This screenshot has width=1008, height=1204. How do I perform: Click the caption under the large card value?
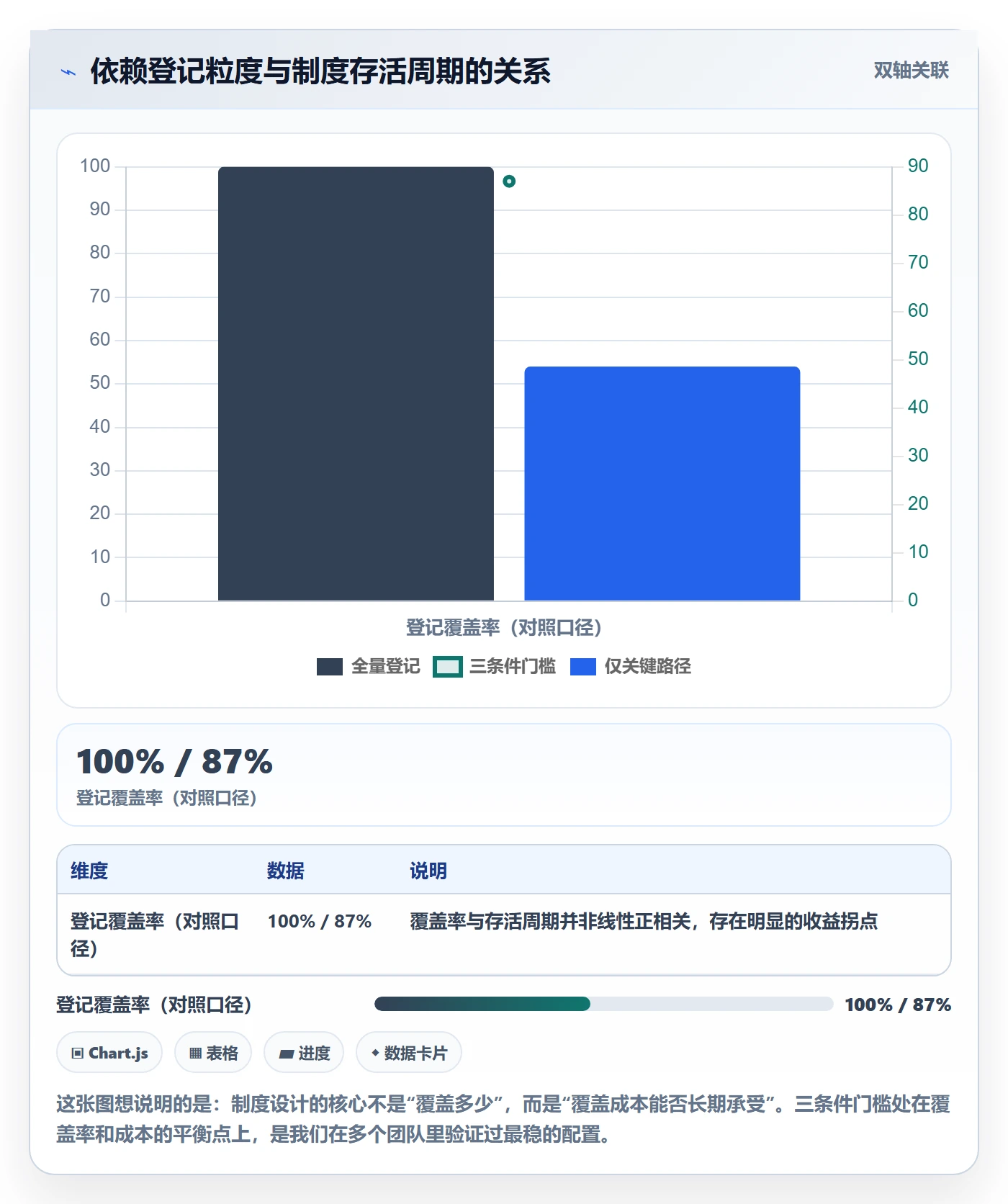(x=167, y=798)
